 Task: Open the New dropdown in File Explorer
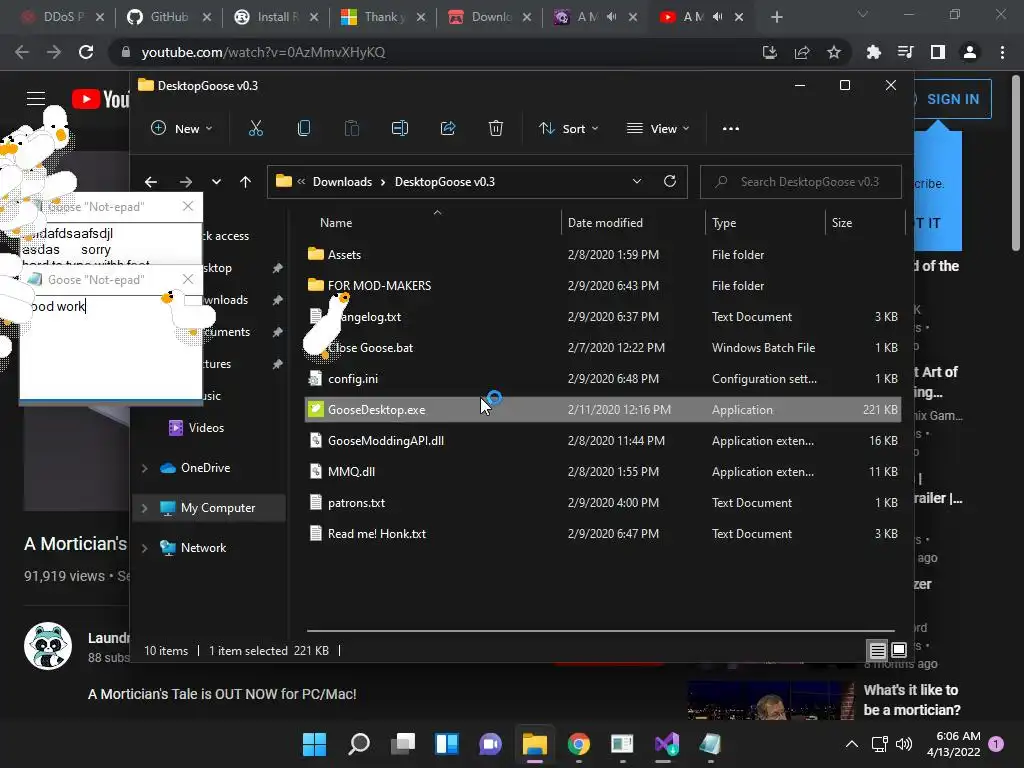pyautogui.click(x=182, y=129)
